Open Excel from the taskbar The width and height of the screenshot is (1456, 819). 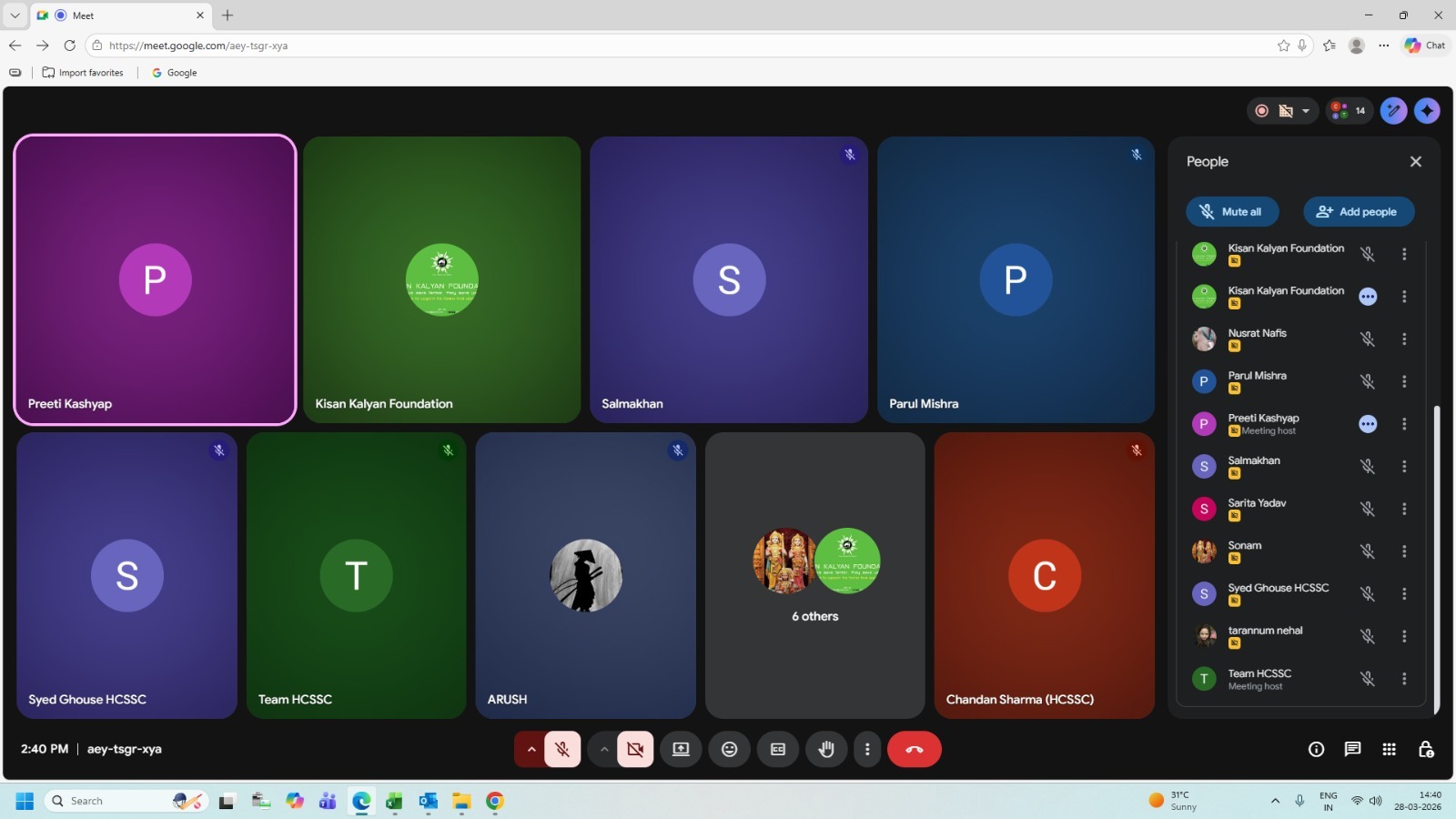tap(394, 801)
